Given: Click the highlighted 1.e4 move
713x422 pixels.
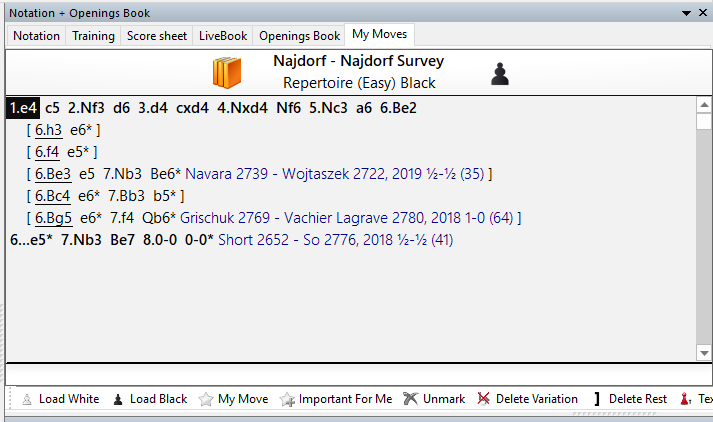Looking at the screenshot, I should pyautogui.click(x=23, y=108).
